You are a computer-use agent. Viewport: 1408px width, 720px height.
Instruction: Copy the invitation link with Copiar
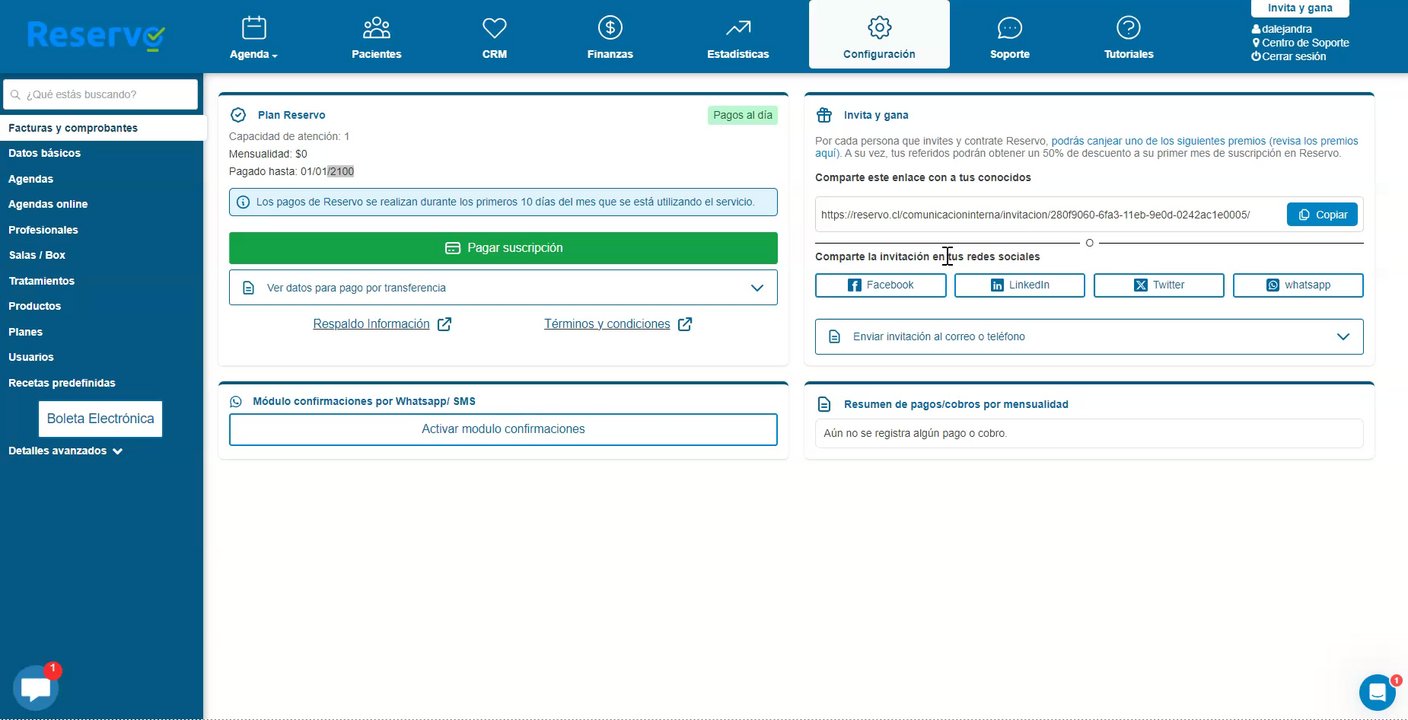[x=1322, y=215]
